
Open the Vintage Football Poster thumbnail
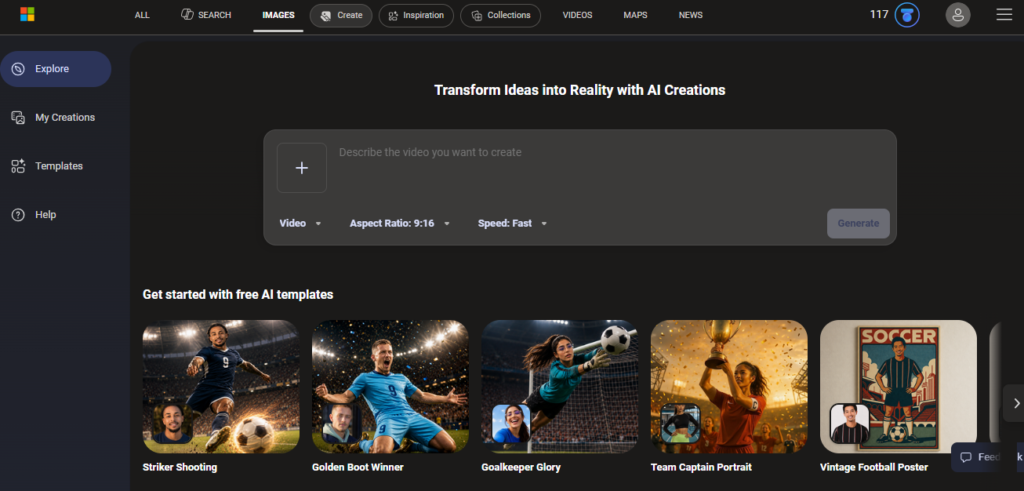(899, 387)
